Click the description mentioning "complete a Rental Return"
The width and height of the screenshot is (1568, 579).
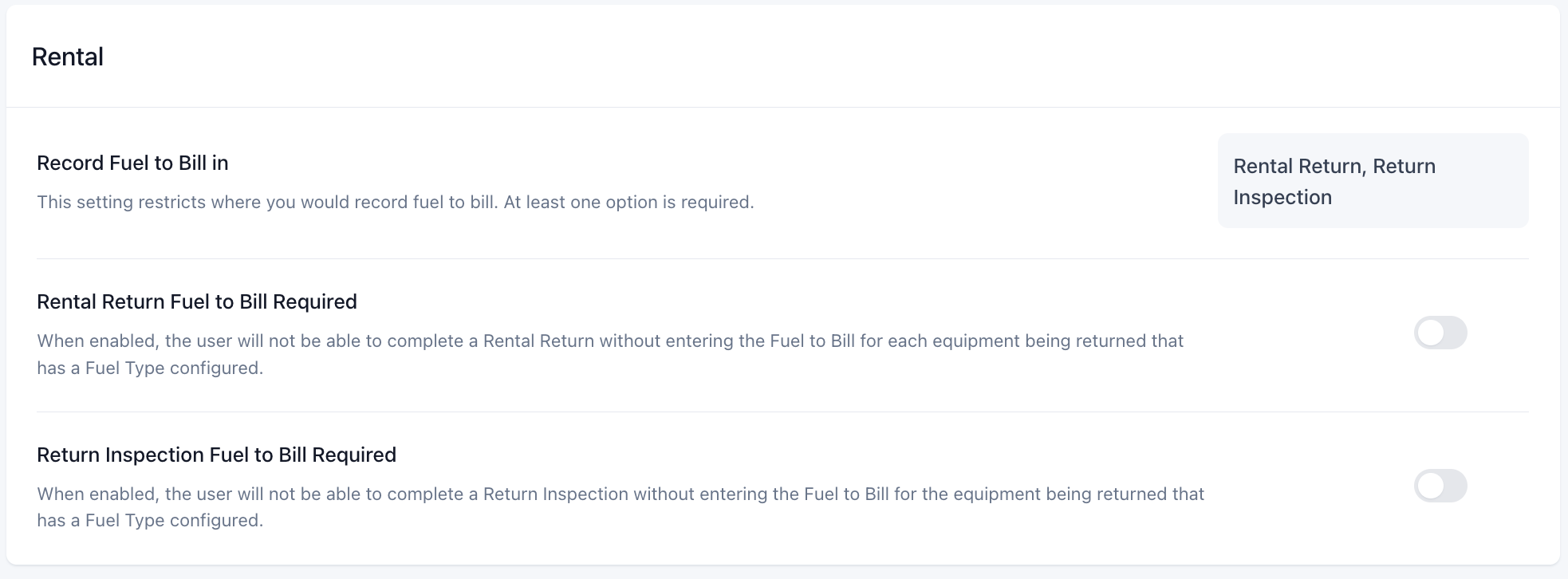tap(610, 341)
